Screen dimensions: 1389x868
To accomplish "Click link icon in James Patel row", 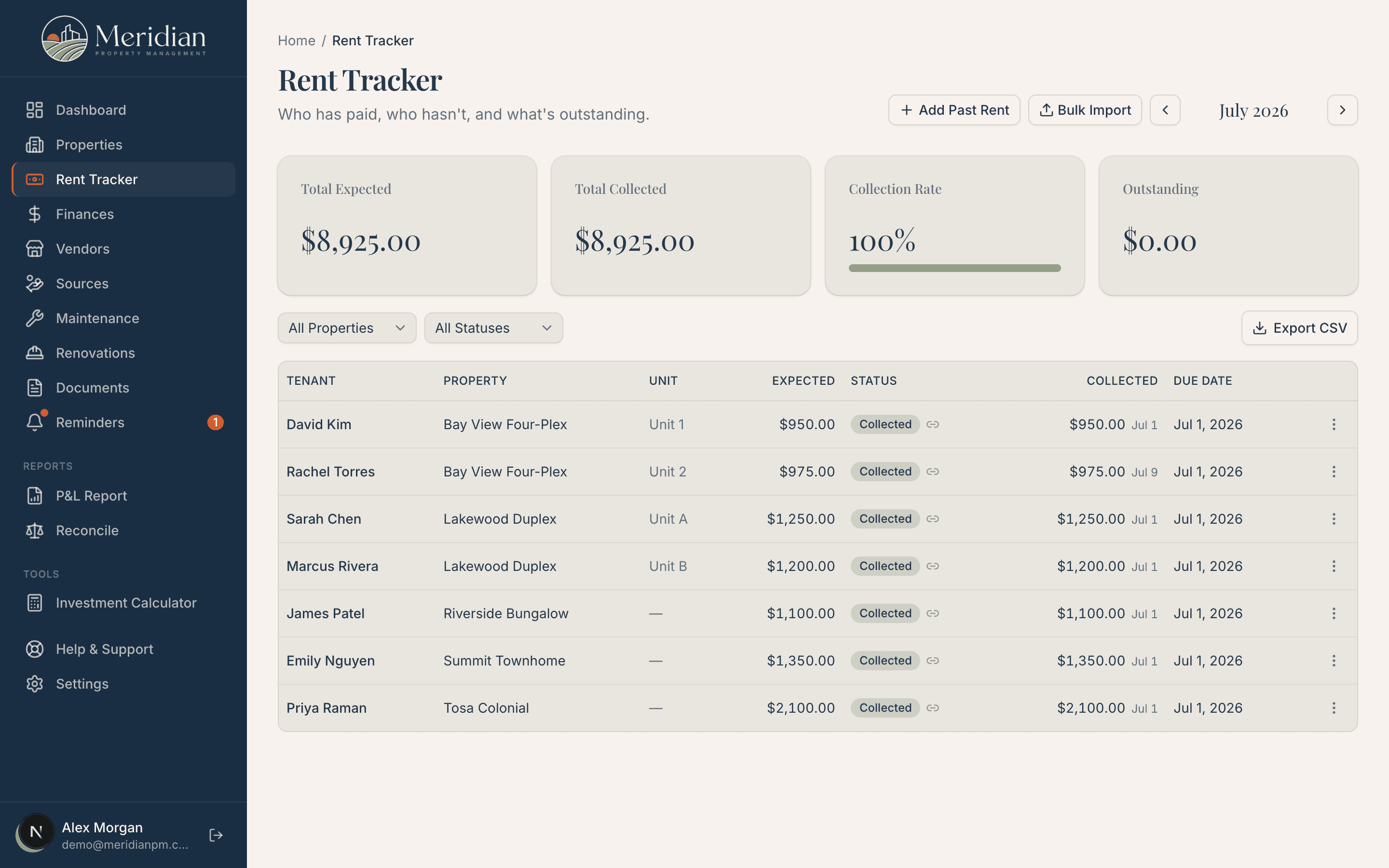I will click(x=933, y=613).
